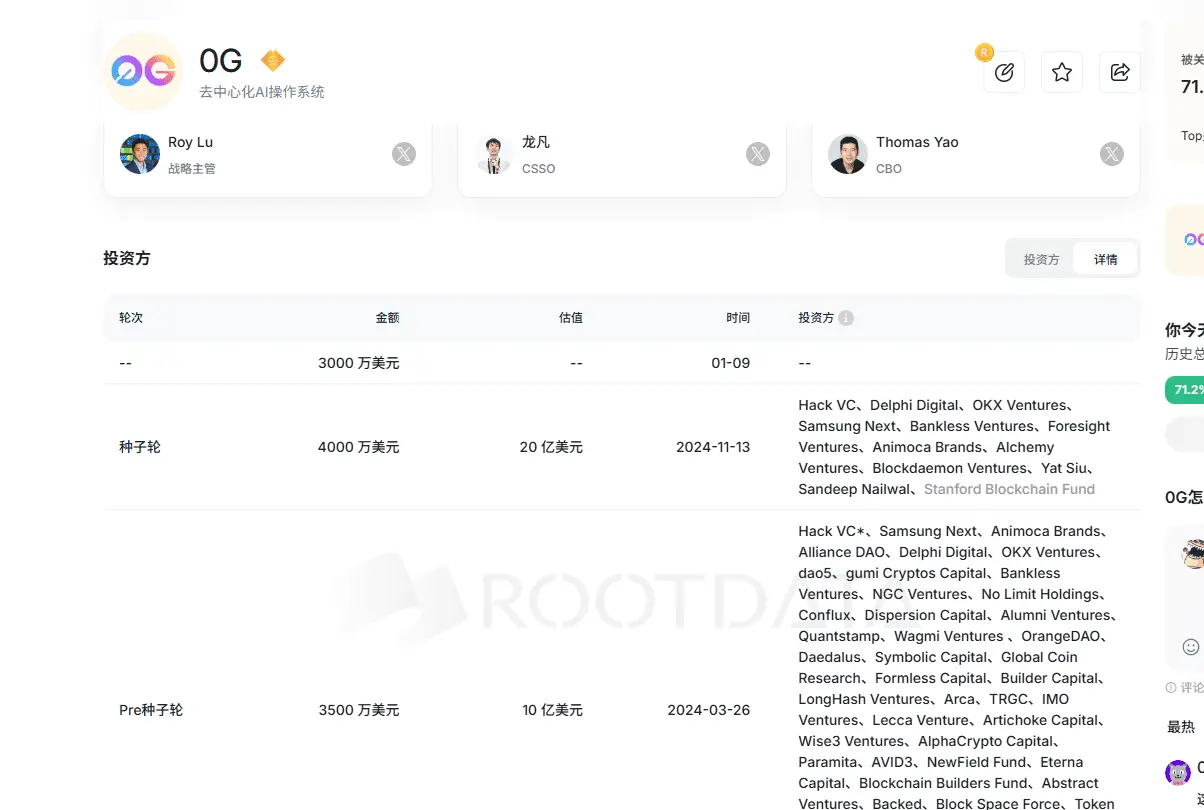The height and width of the screenshot is (810, 1204).
Task: Select the 2024-11-13 date cell
Action: 713,447
